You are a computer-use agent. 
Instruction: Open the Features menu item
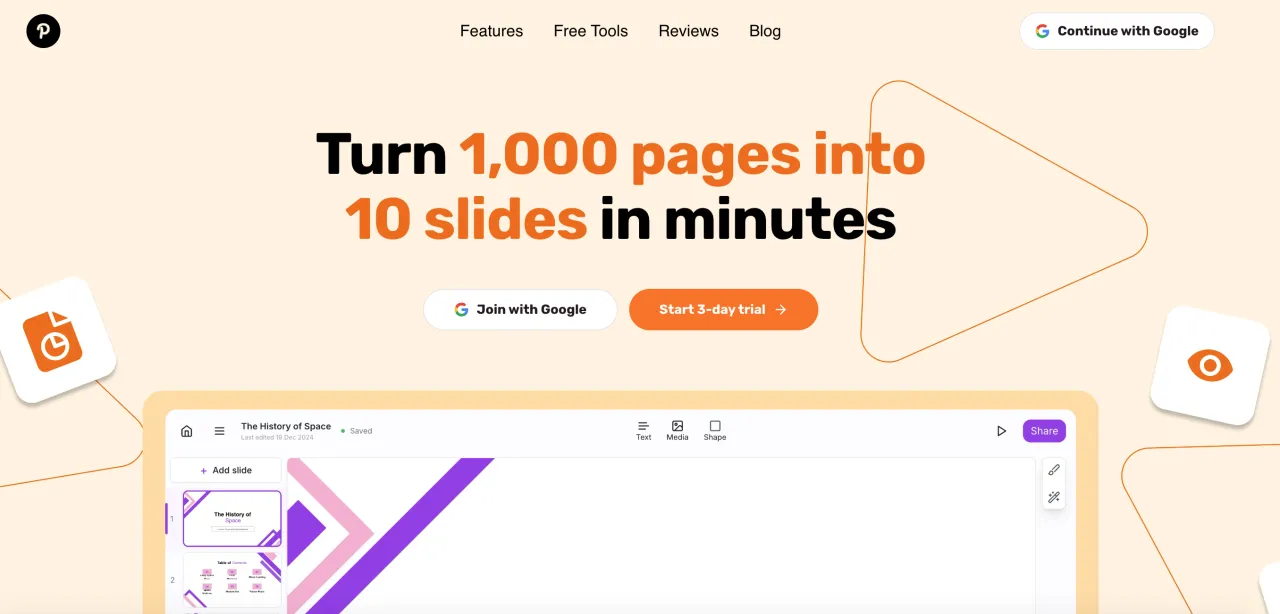(491, 31)
